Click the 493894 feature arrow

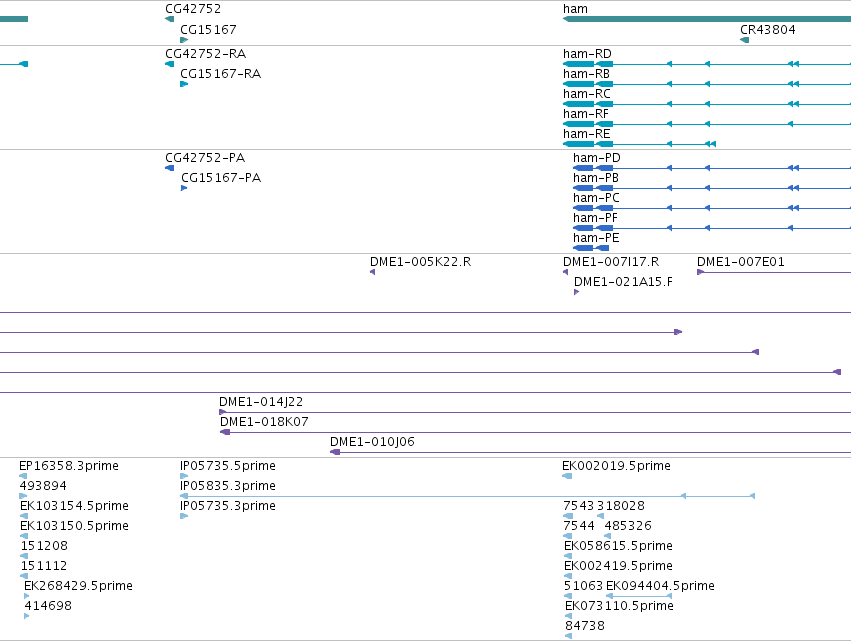tap(23, 496)
